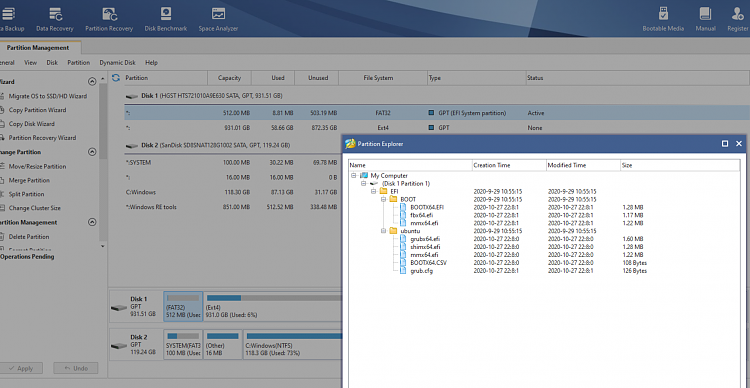The width and height of the screenshot is (750, 388).
Task: Collapse the Change Partition section
Action: click(x=92, y=152)
